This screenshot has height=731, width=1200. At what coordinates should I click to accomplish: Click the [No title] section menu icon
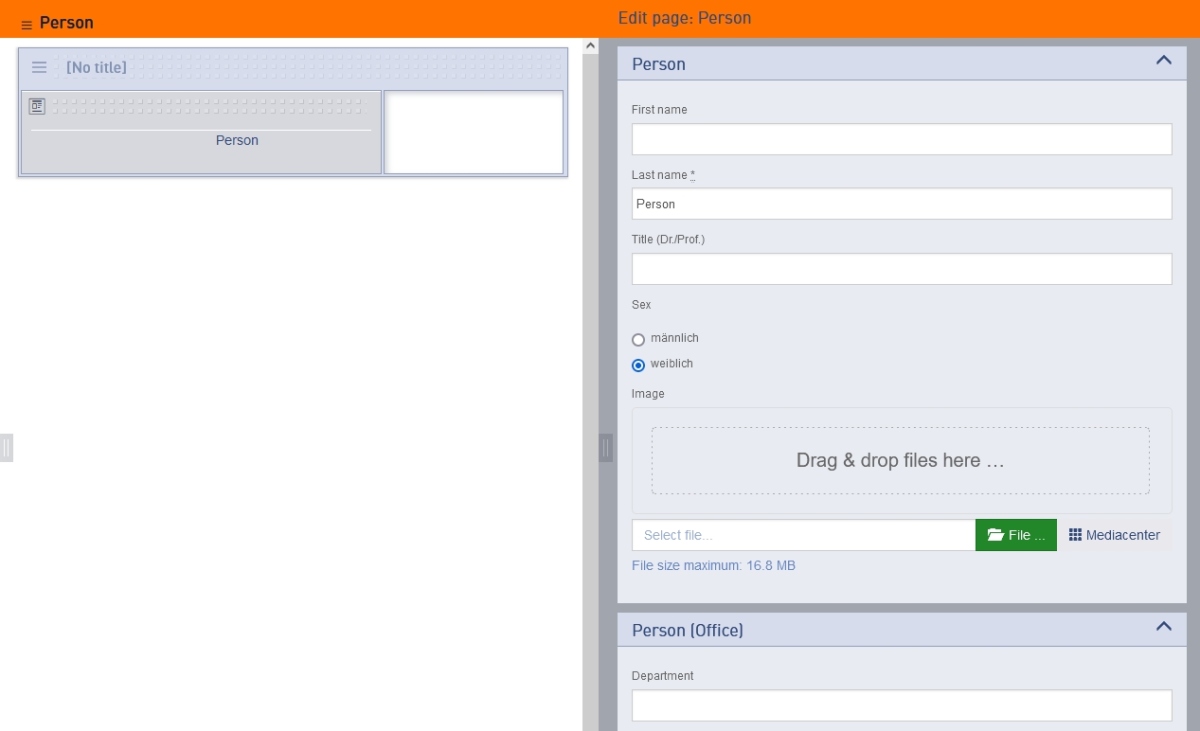(39, 68)
